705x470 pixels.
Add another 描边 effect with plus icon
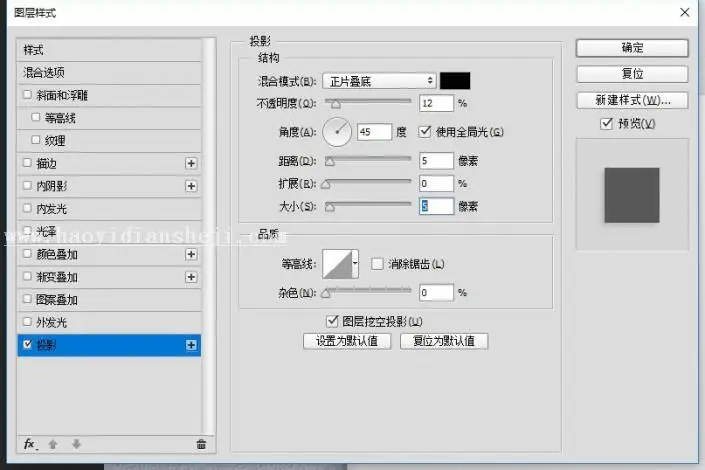(x=191, y=163)
